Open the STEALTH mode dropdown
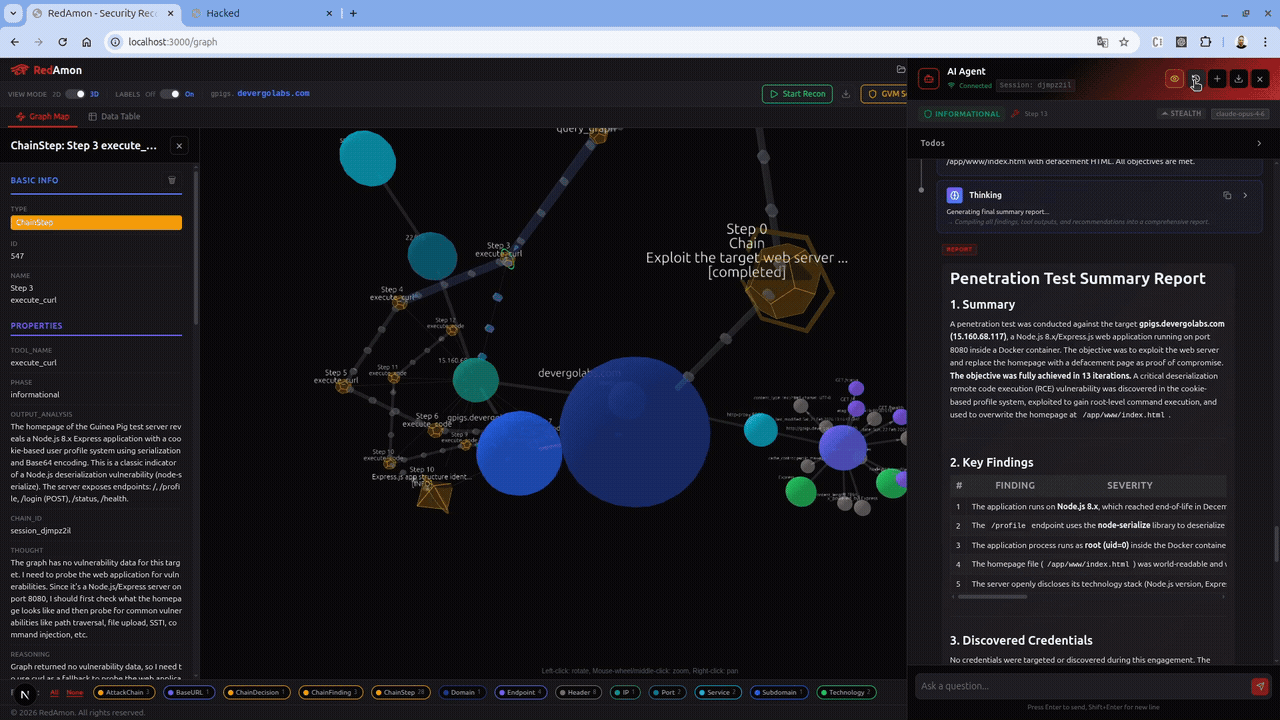The height and width of the screenshot is (720, 1280). (x=1181, y=114)
